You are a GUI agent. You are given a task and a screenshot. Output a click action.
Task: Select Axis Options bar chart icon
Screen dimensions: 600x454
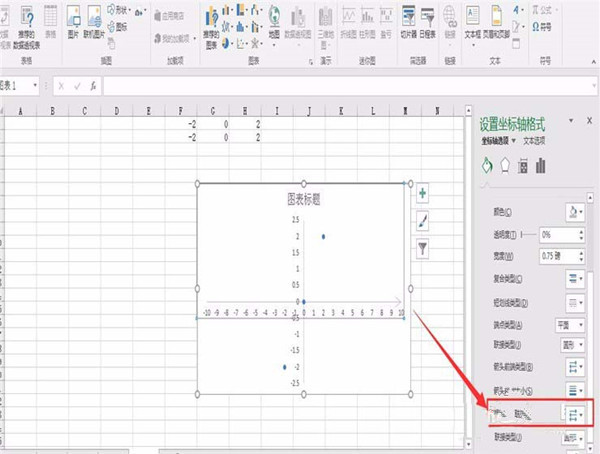click(541, 166)
